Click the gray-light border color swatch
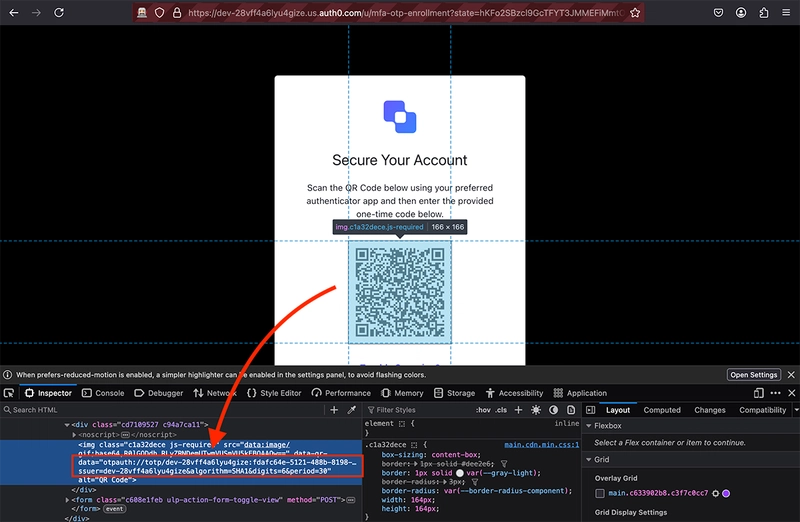This screenshot has width=800, height=522. tap(460, 473)
